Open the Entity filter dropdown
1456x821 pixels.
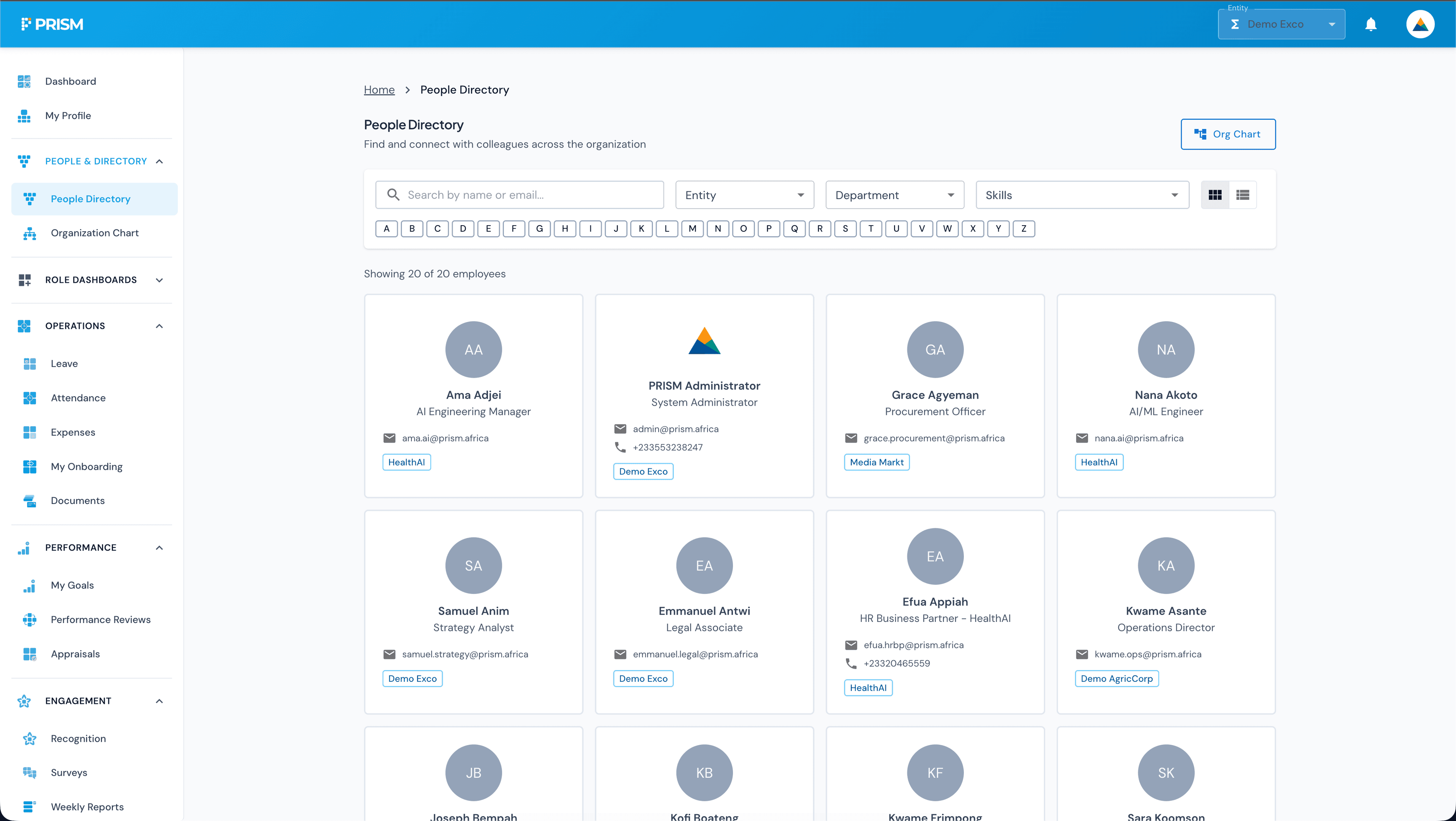click(x=744, y=195)
